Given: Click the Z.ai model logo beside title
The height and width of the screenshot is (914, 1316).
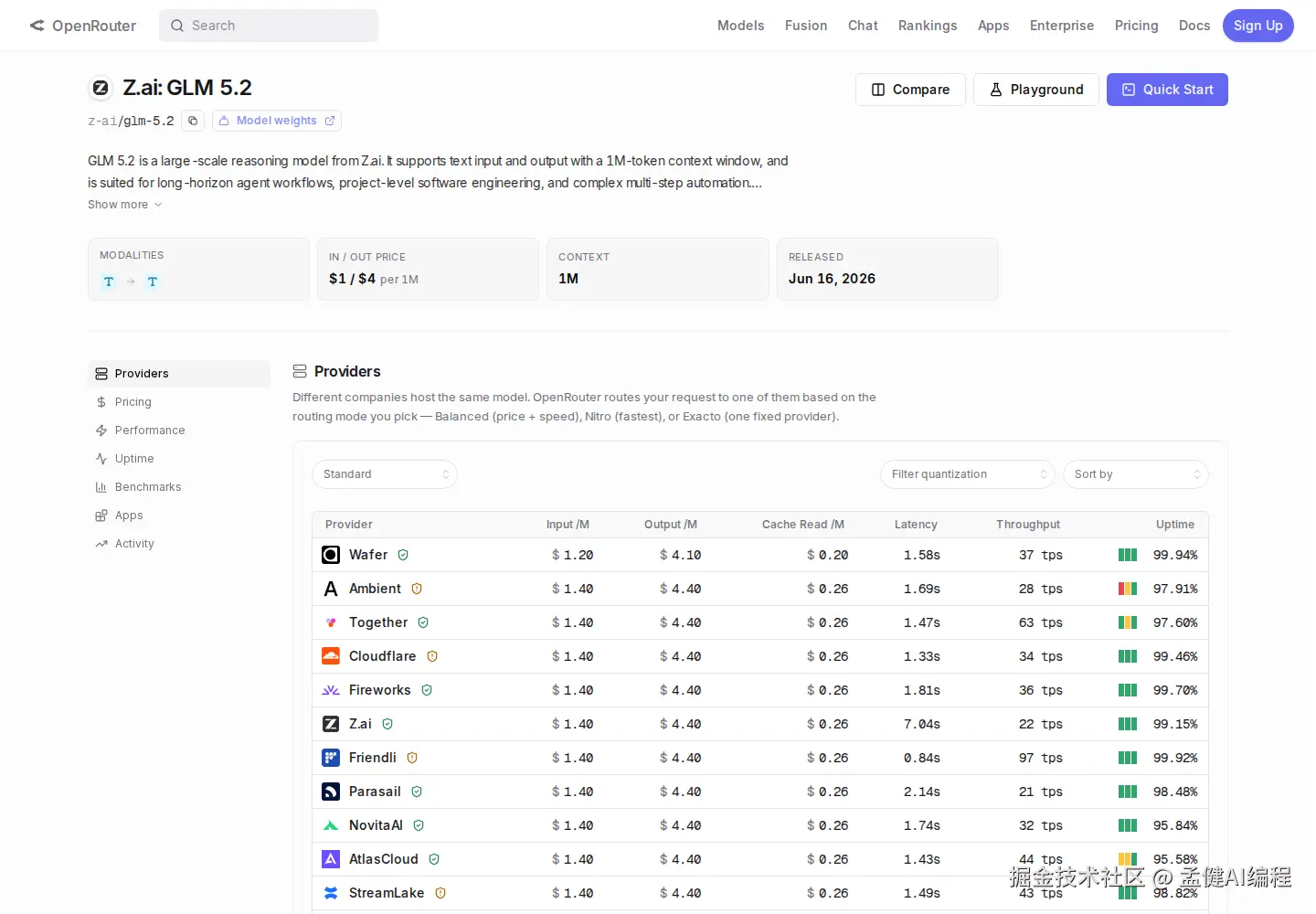Looking at the screenshot, I should click(101, 88).
